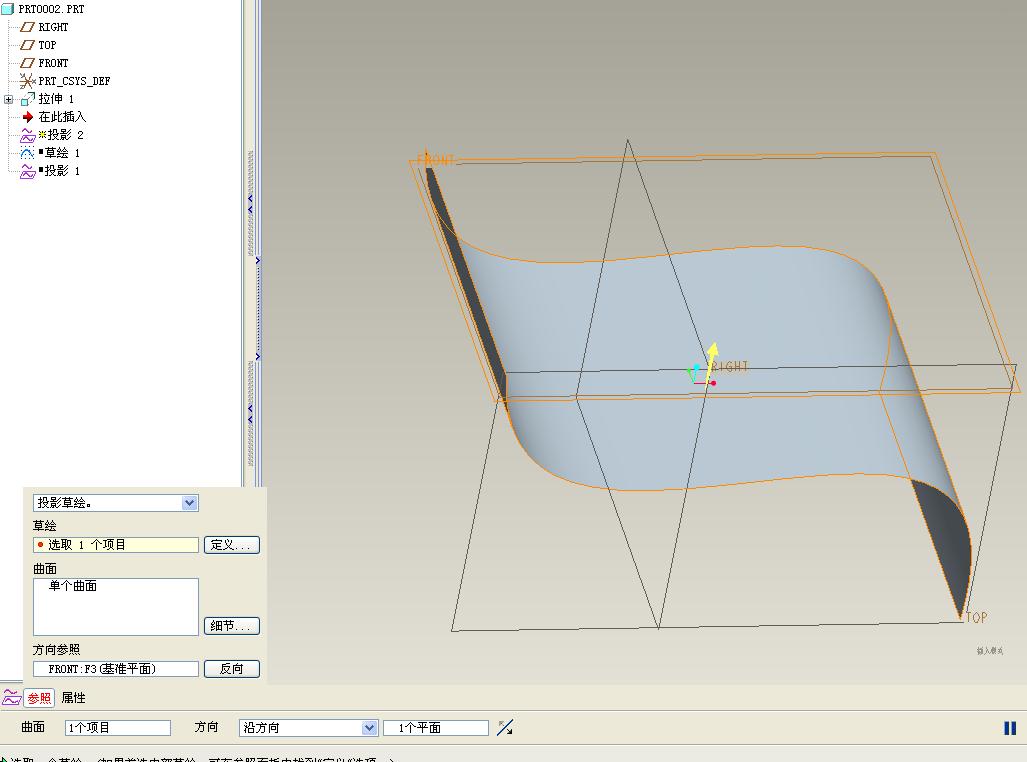Open the 属性 tab

[x=73, y=698]
